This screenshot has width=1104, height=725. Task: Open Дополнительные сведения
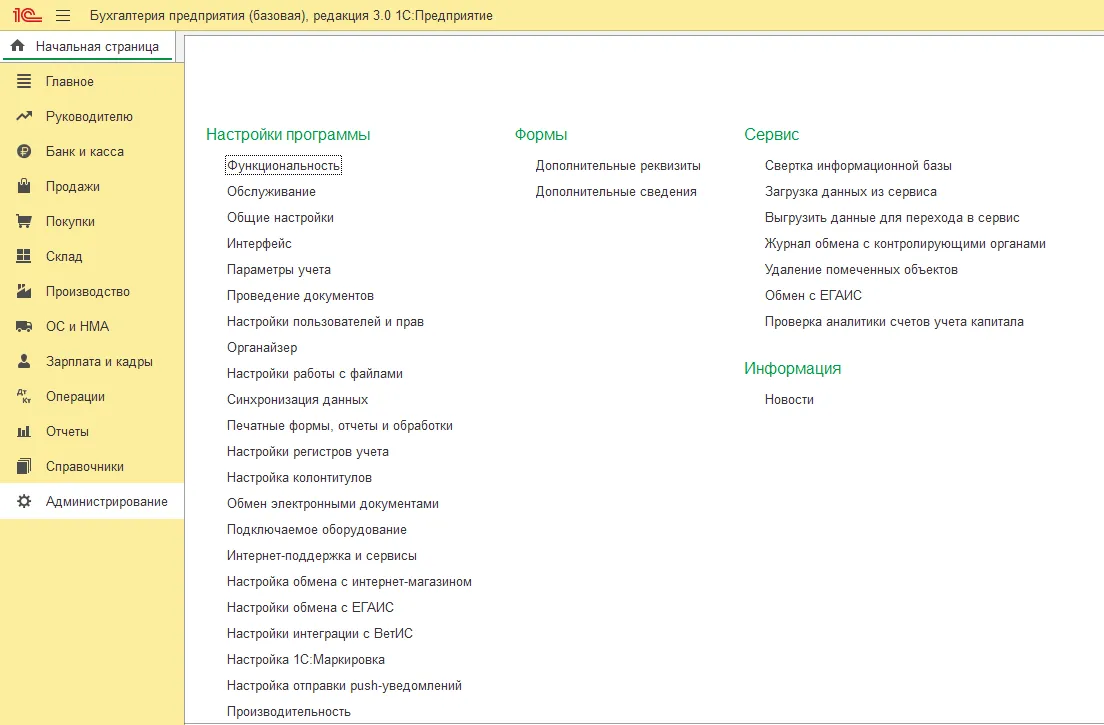(x=616, y=191)
